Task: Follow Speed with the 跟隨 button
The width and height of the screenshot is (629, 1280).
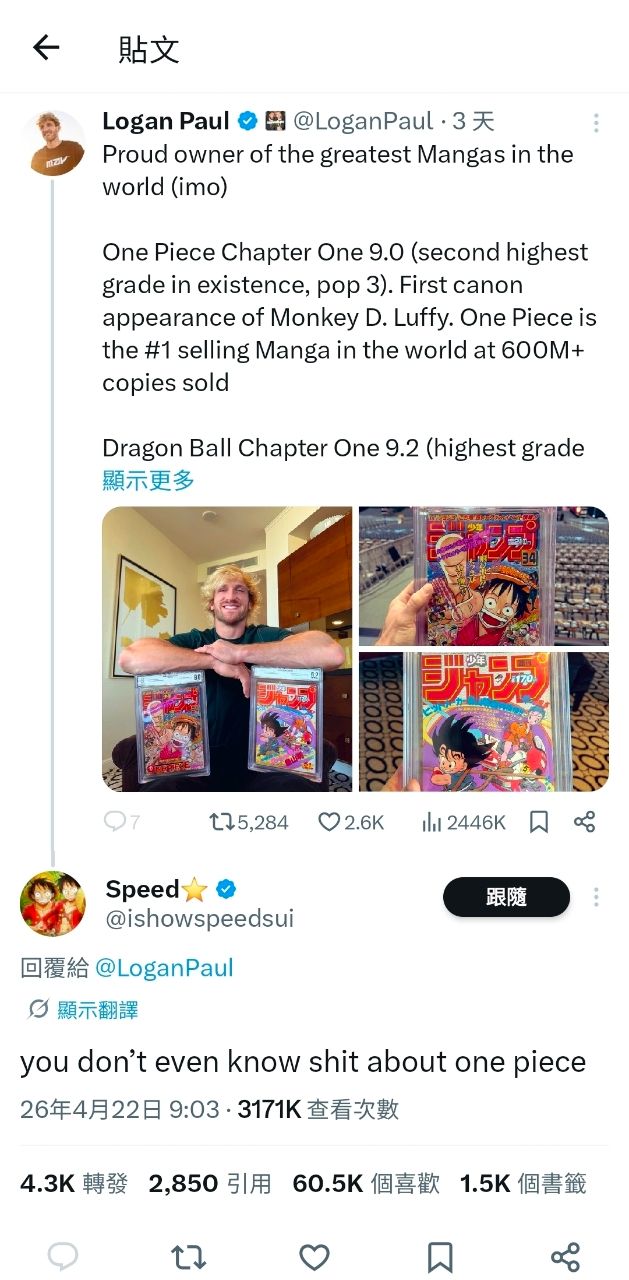Action: pos(506,897)
